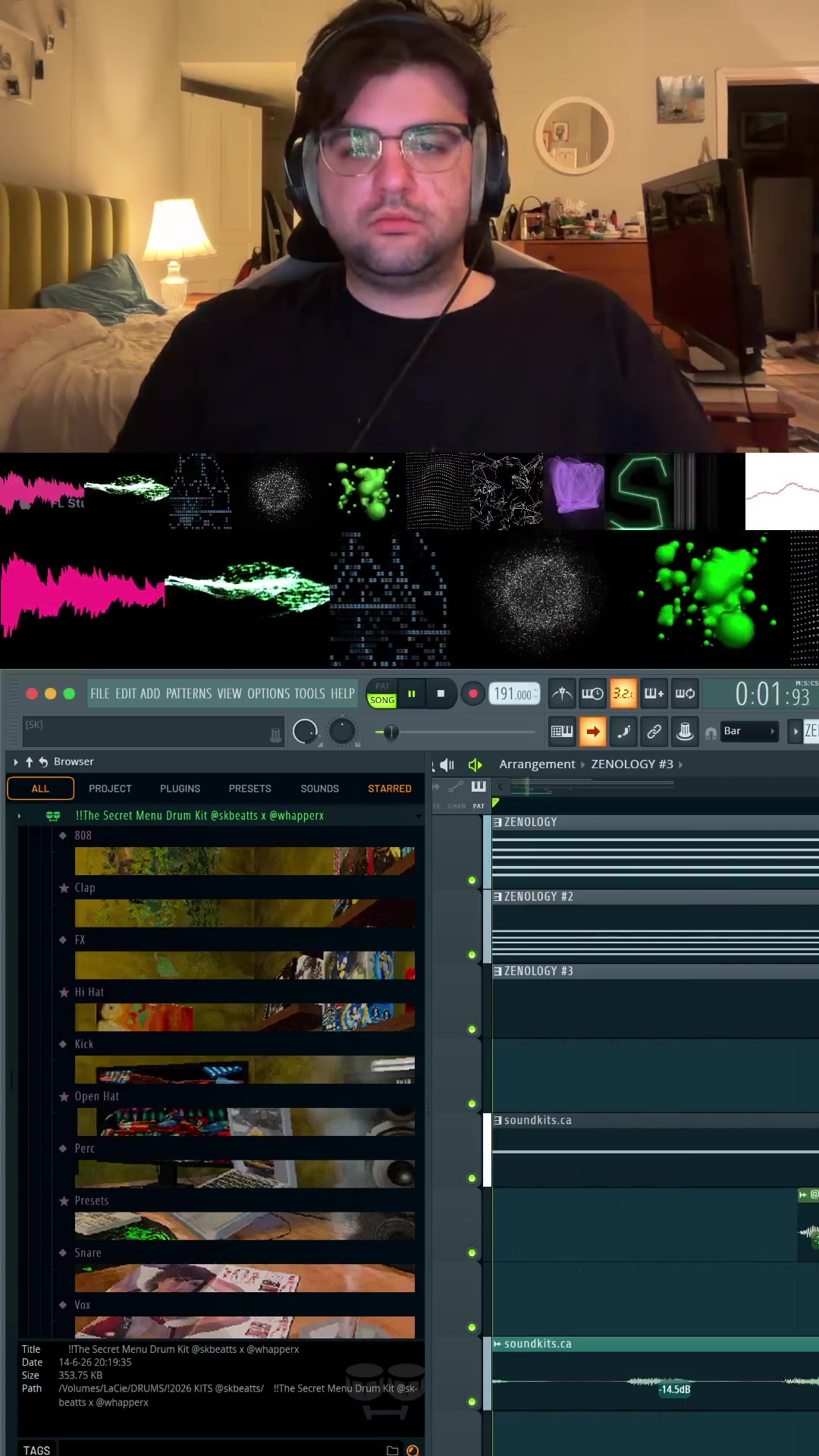Open the Bar snap dropdown
The image size is (819, 1456).
749,731
